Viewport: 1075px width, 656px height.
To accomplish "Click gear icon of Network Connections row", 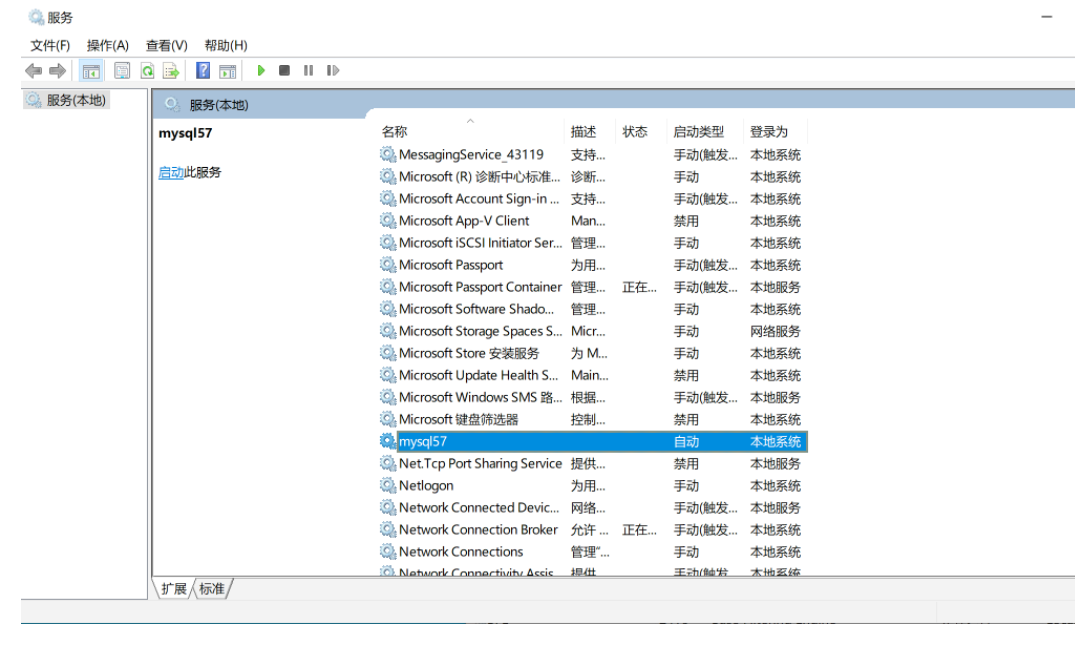I will point(388,552).
